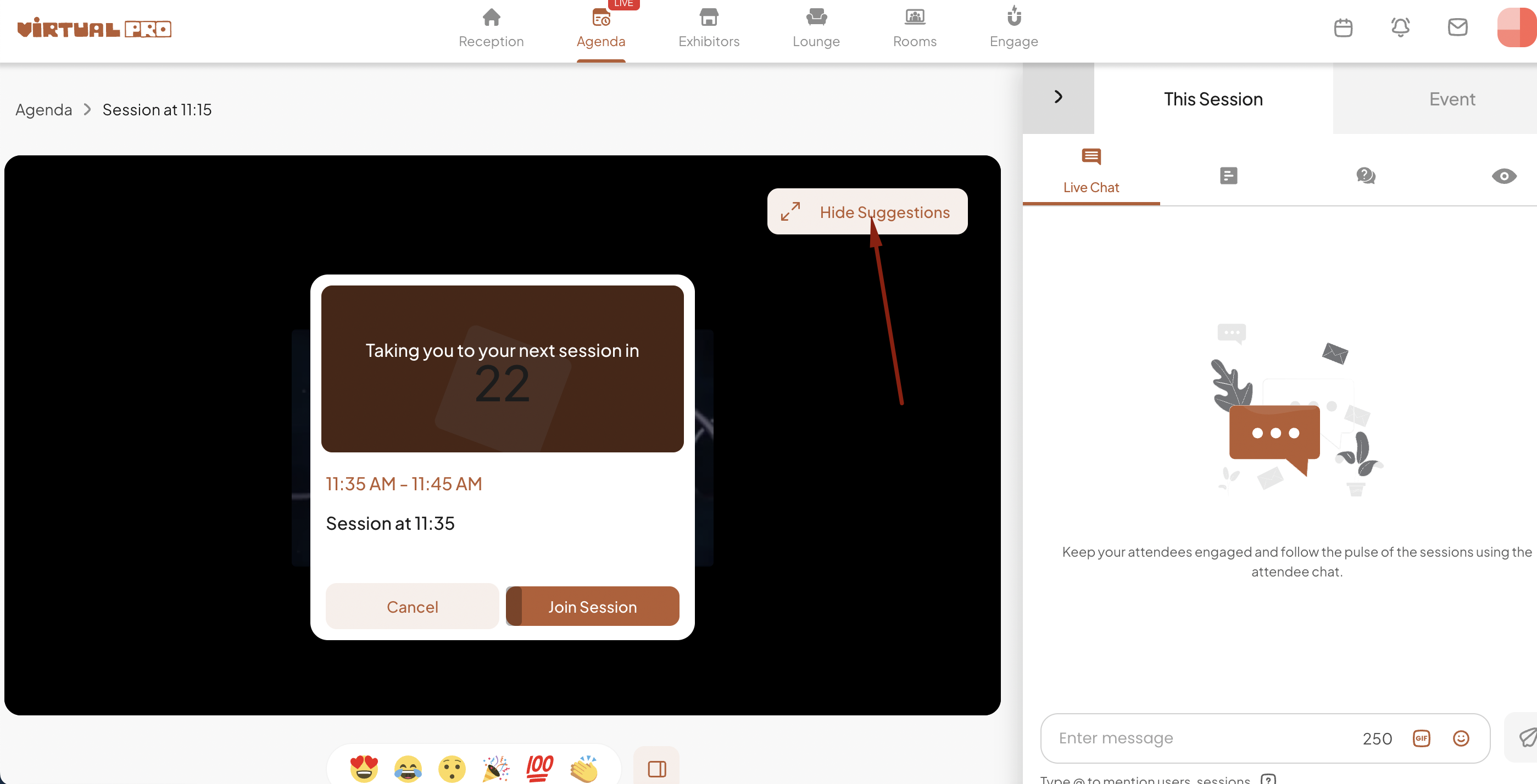Open the mention help question mark
Screen dimensions: 1537x784
pyautogui.click(x=1268, y=779)
